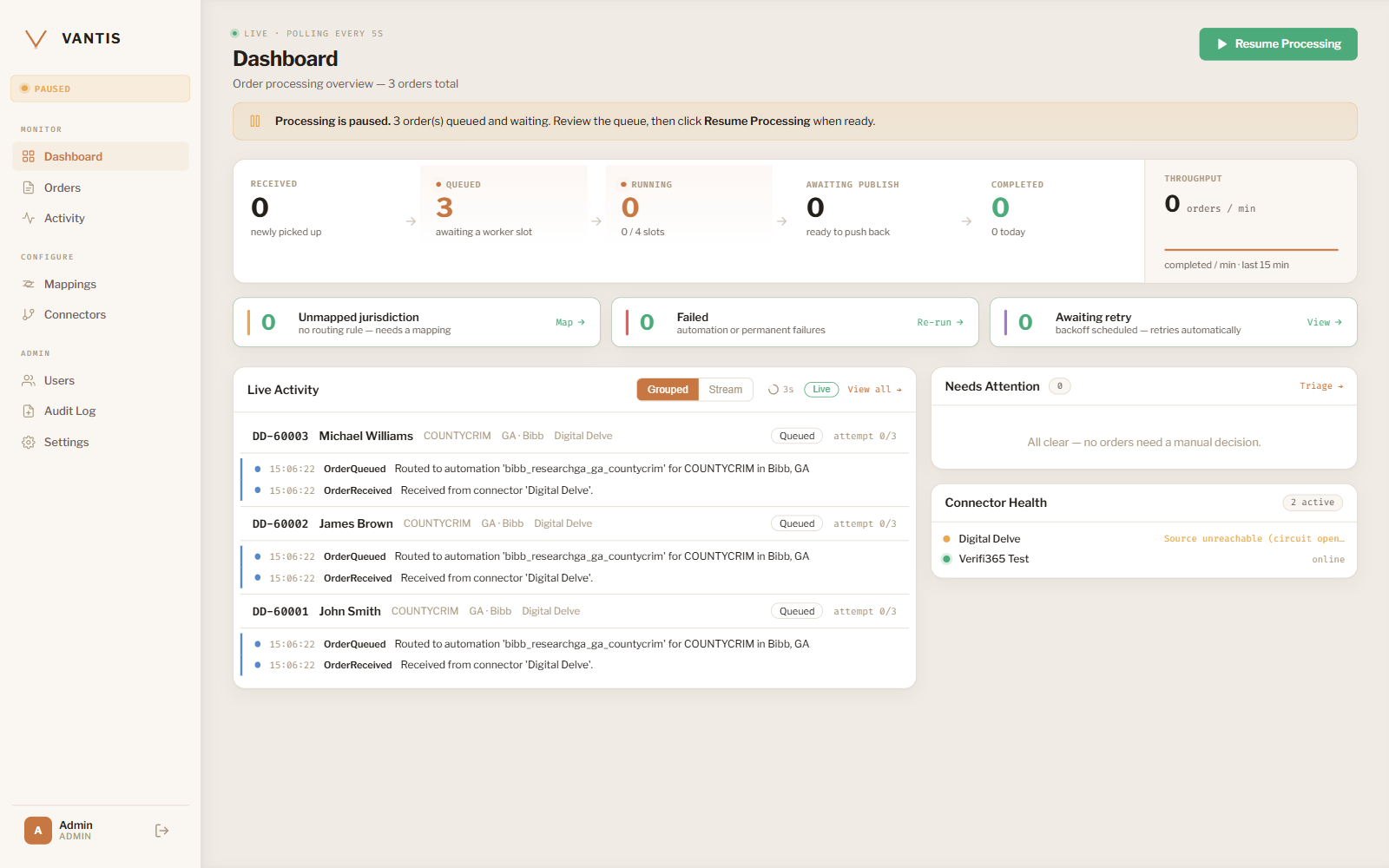Click Queued badge on DD-60003

click(x=797, y=436)
